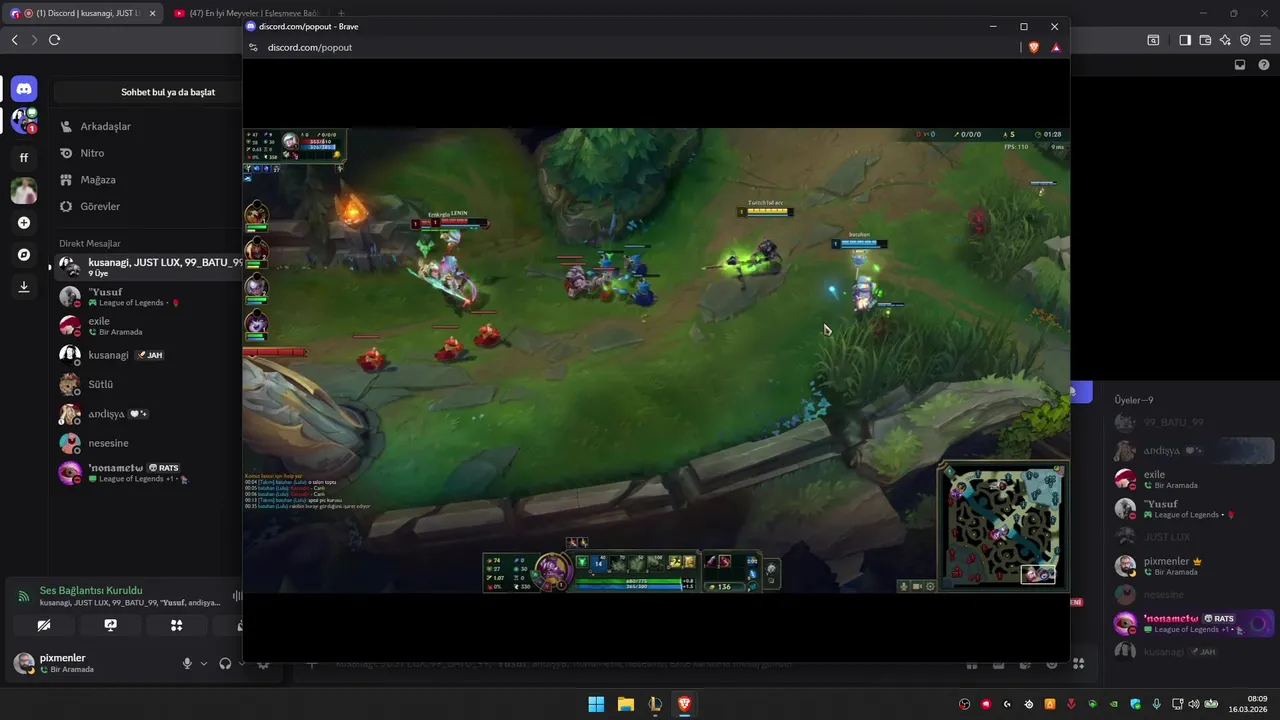The height and width of the screenshot is (720, 1280).
Task: Open Windows Security tray icon
Action: click(1136, 704)
